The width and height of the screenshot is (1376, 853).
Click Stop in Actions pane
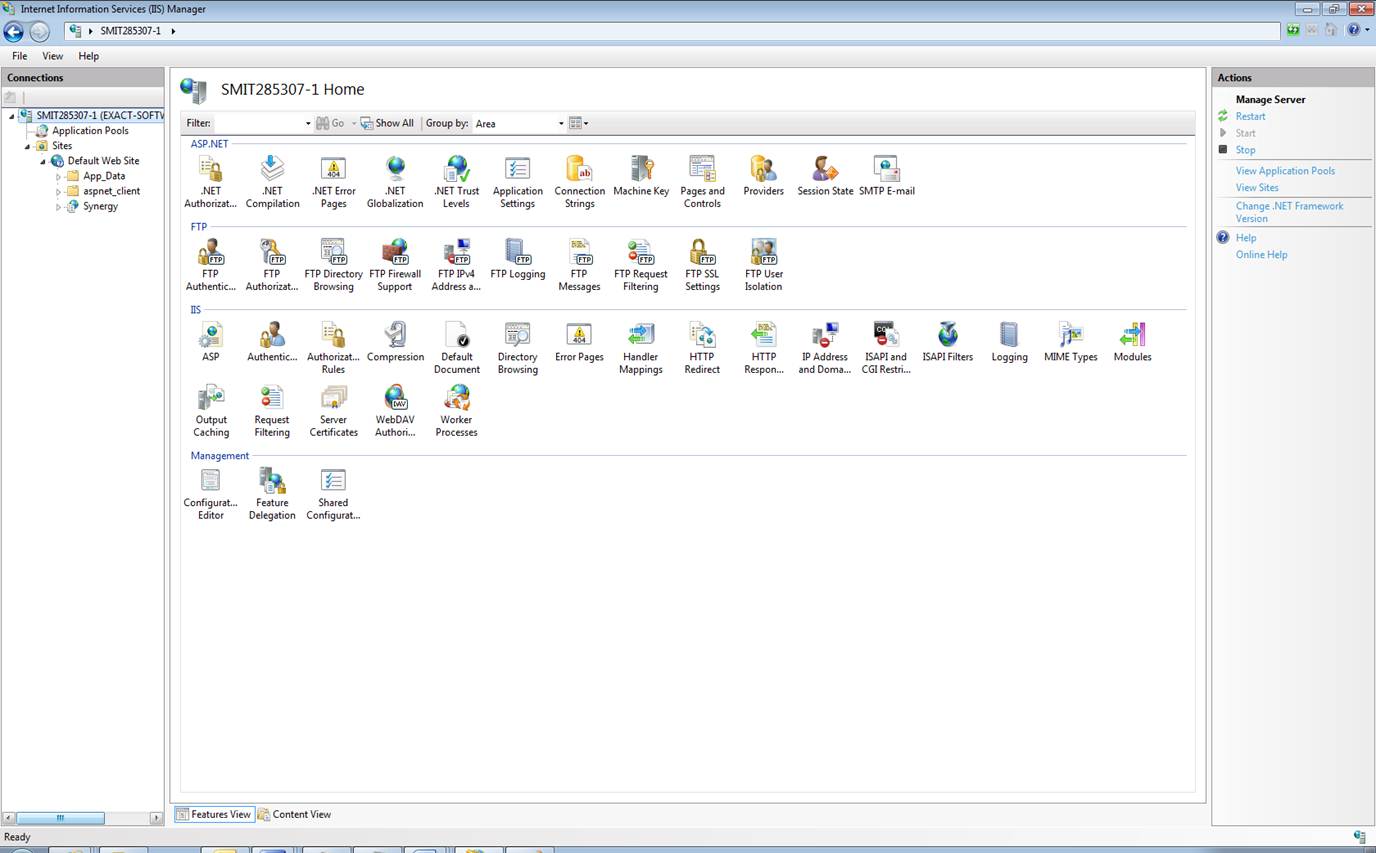coord(1245,150)
